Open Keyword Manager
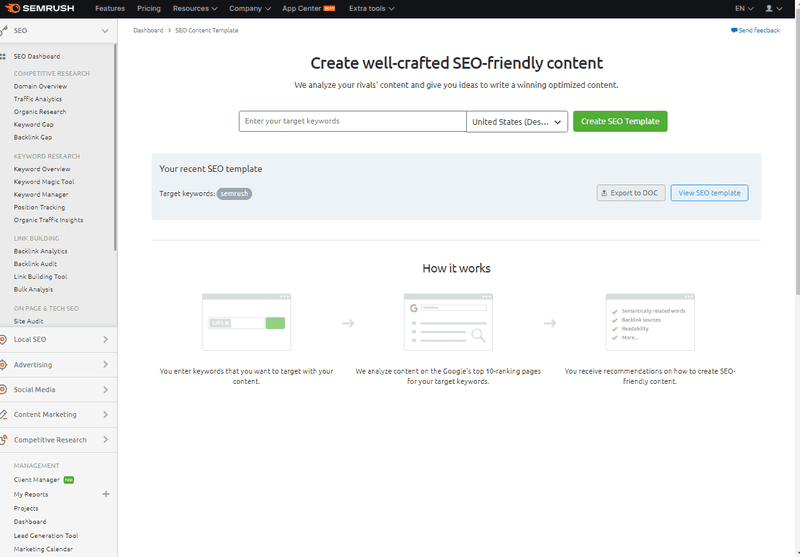Screen dimensions: 800x557 [41, 194]
